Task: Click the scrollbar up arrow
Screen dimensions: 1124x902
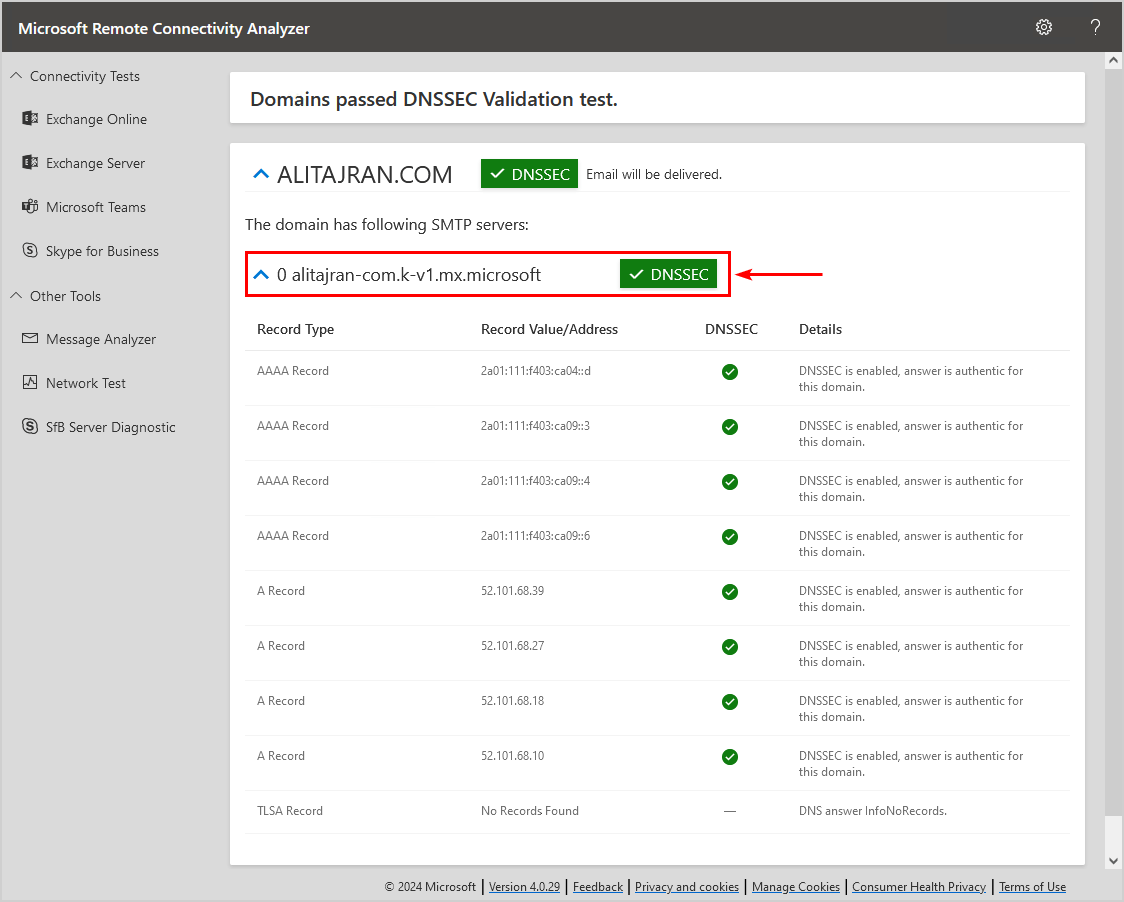Action: coord(1113,62)
